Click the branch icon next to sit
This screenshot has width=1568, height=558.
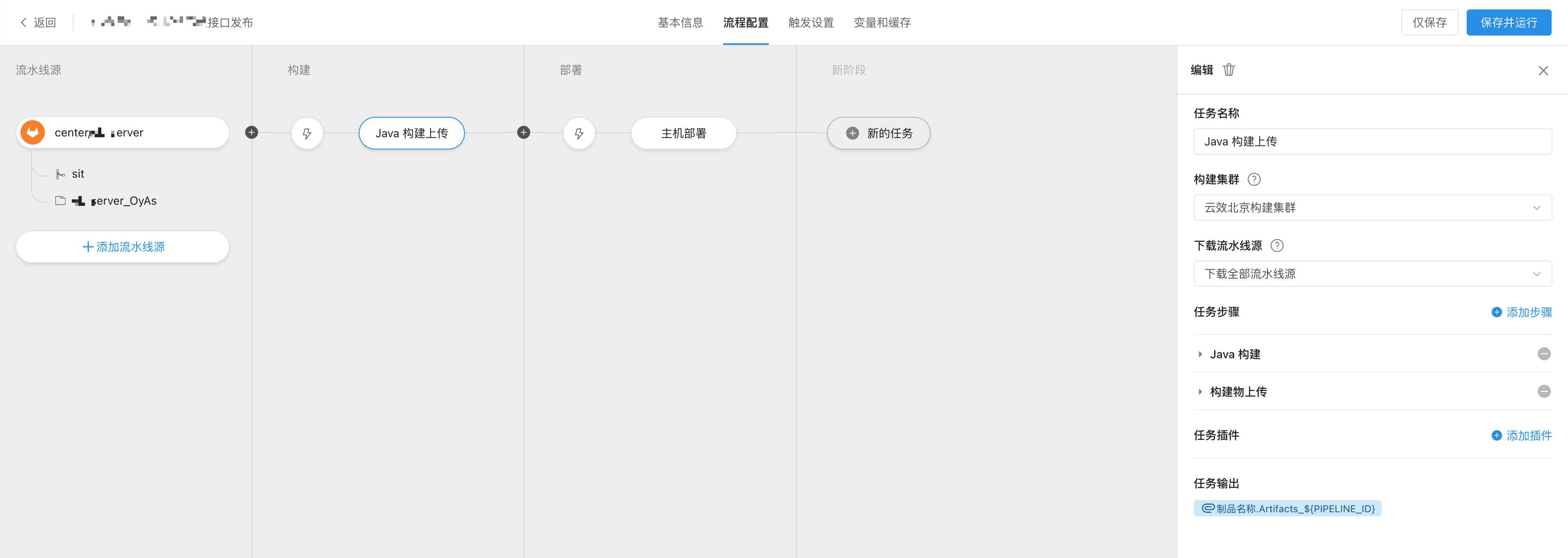point(60,174)
